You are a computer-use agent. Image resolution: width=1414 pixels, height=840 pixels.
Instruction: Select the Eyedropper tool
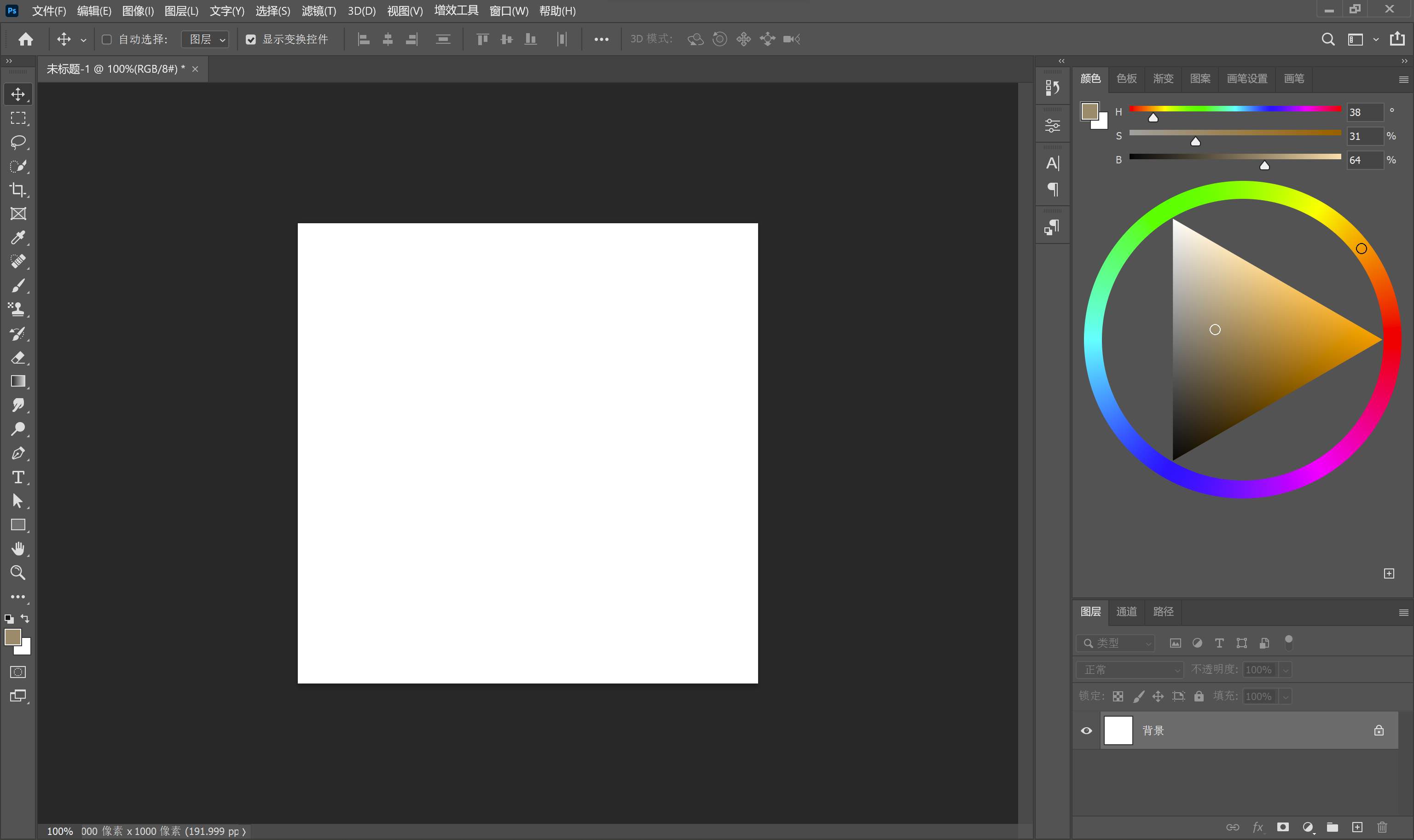coord(18,237)
